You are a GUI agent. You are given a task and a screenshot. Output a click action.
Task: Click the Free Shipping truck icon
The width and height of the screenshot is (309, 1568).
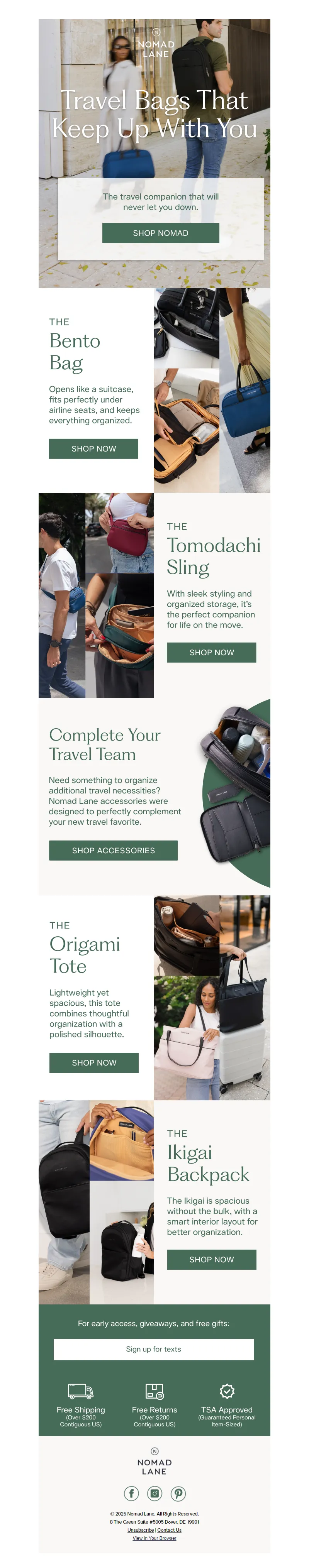point(80,1391)
